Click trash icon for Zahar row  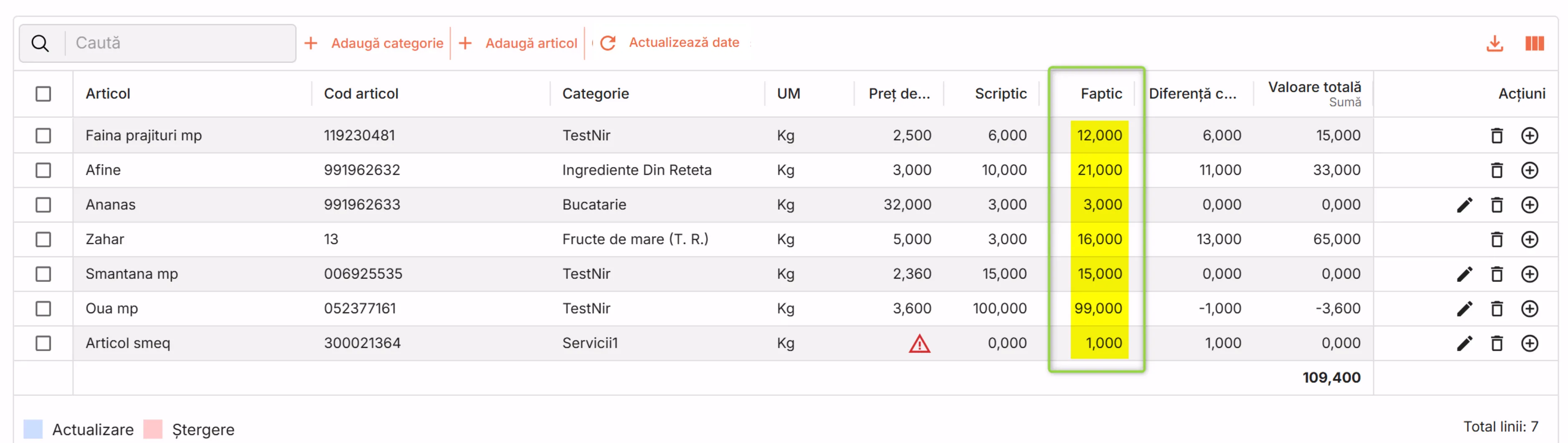click(x=1497, y=240)
